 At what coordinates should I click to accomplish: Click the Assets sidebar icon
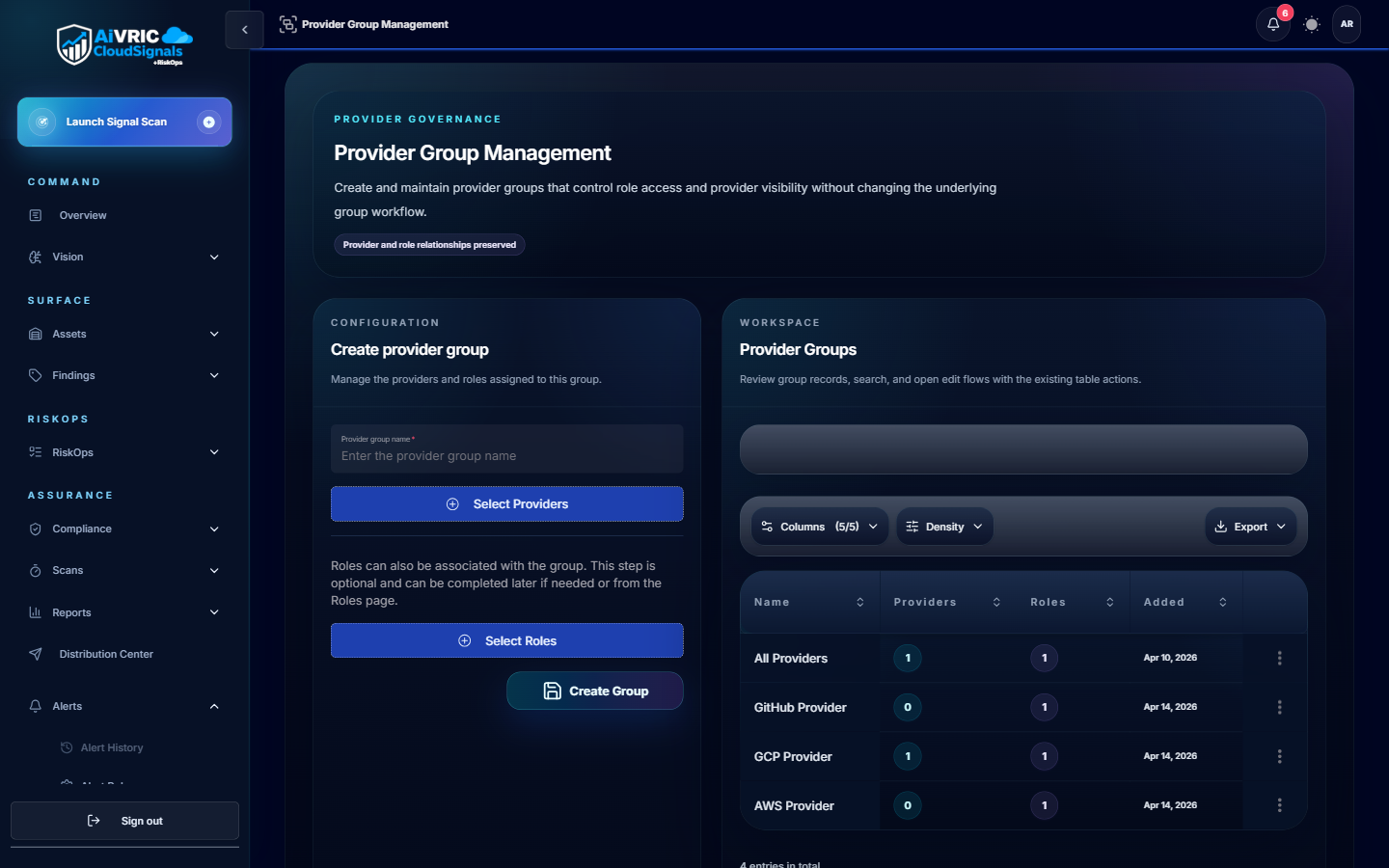tap(36, 334)
